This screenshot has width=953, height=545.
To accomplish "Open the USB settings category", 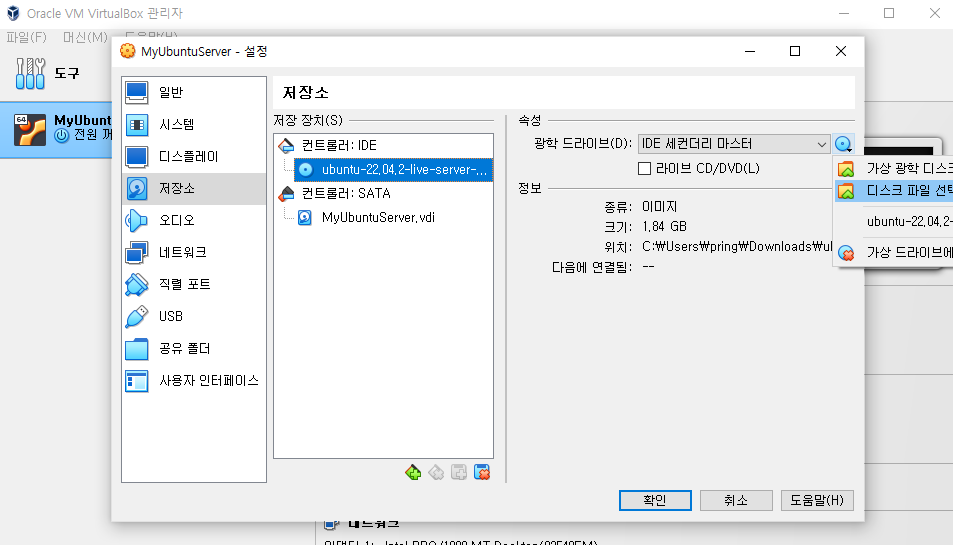I will coord(193,317).
